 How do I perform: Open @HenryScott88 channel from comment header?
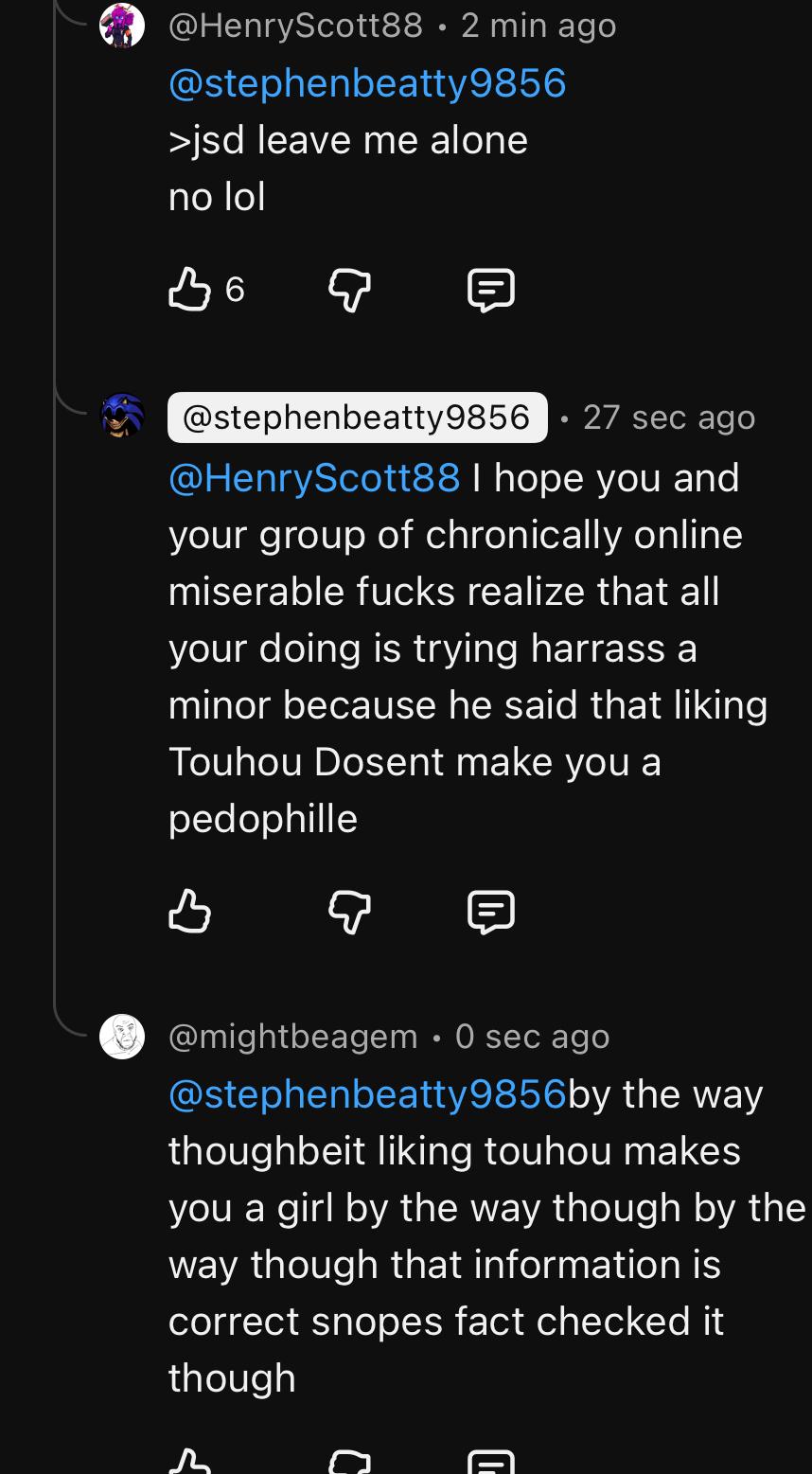tap(295, 26)
